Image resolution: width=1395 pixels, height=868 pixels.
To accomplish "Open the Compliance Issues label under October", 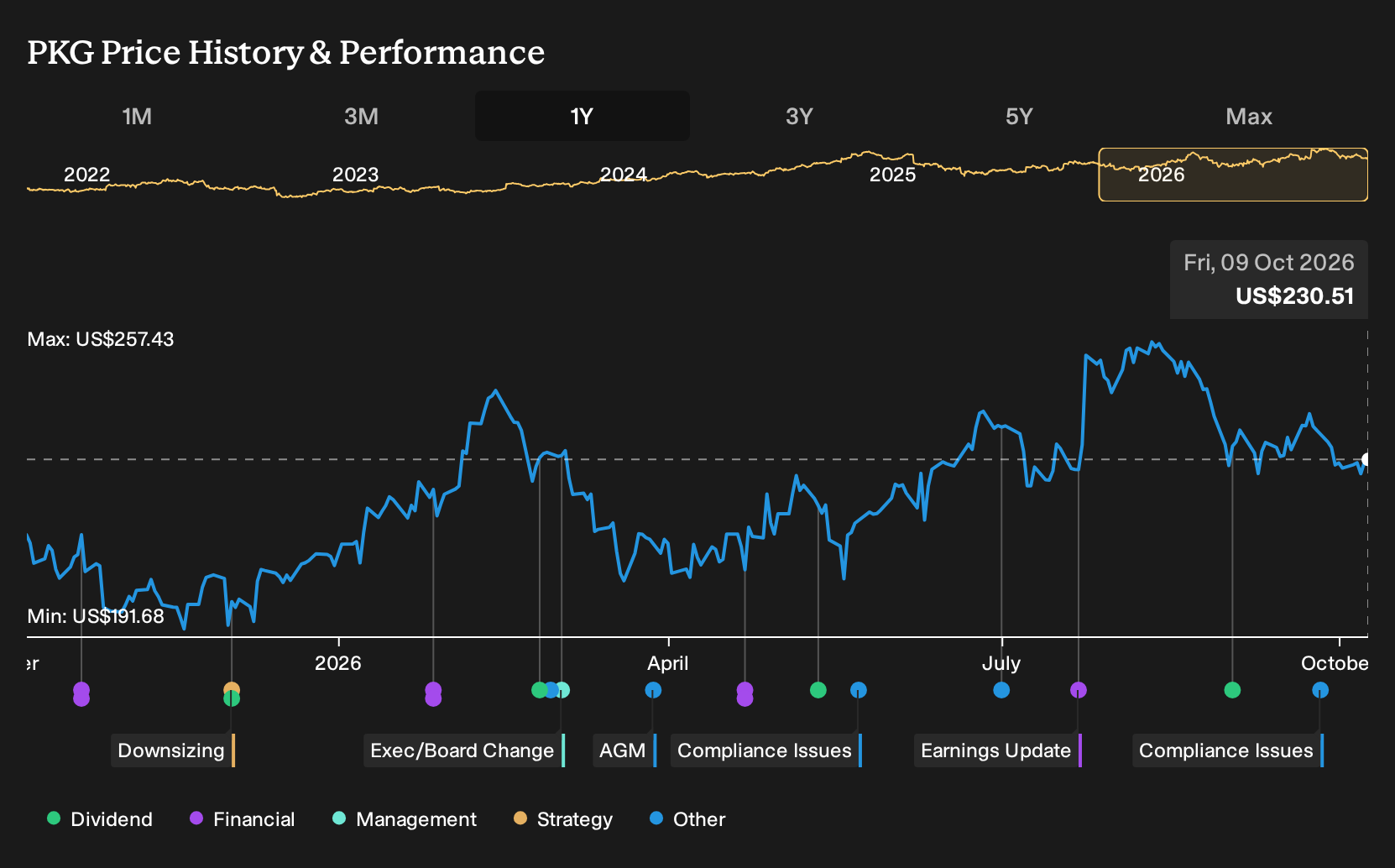I will [x=1228, y=750].
